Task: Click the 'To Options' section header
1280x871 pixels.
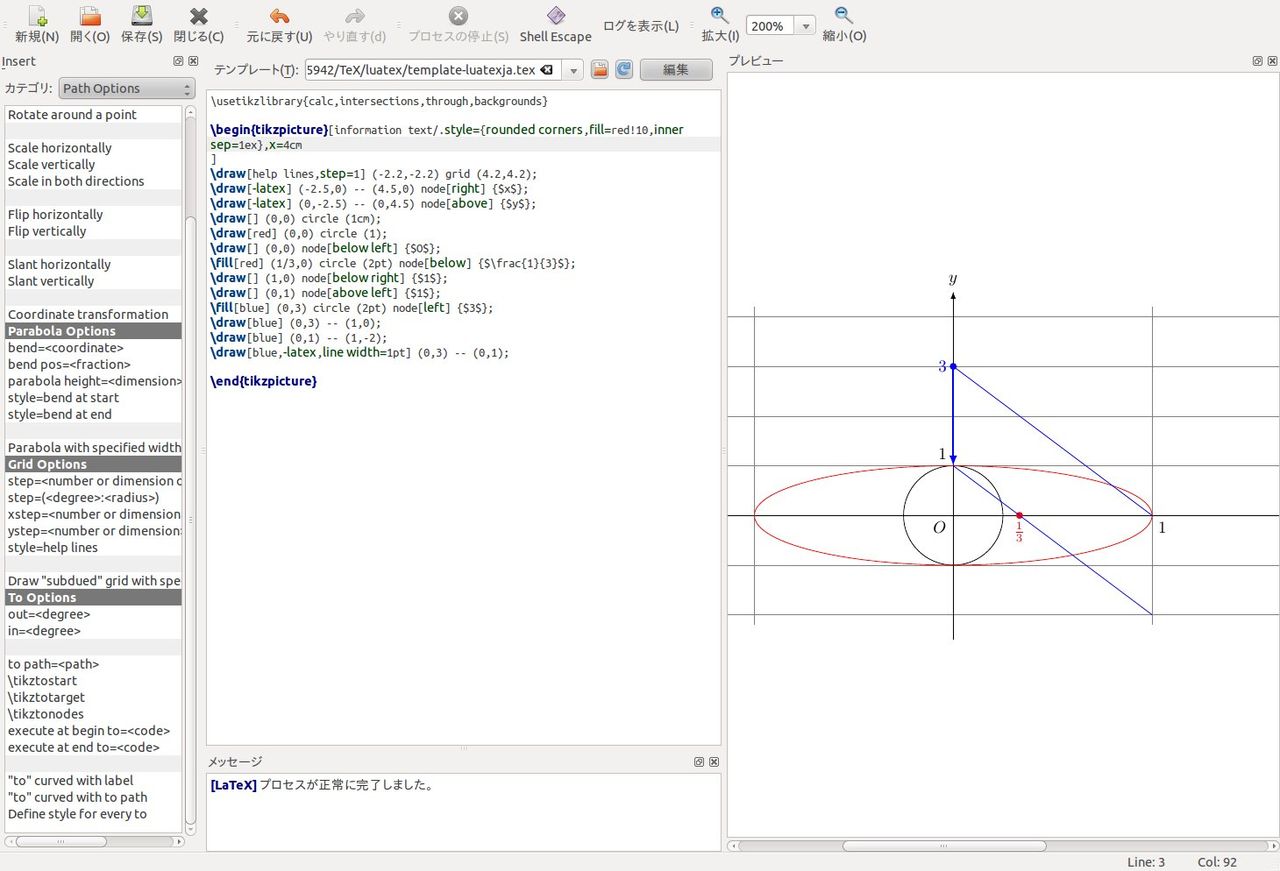Action: point(94,598)
